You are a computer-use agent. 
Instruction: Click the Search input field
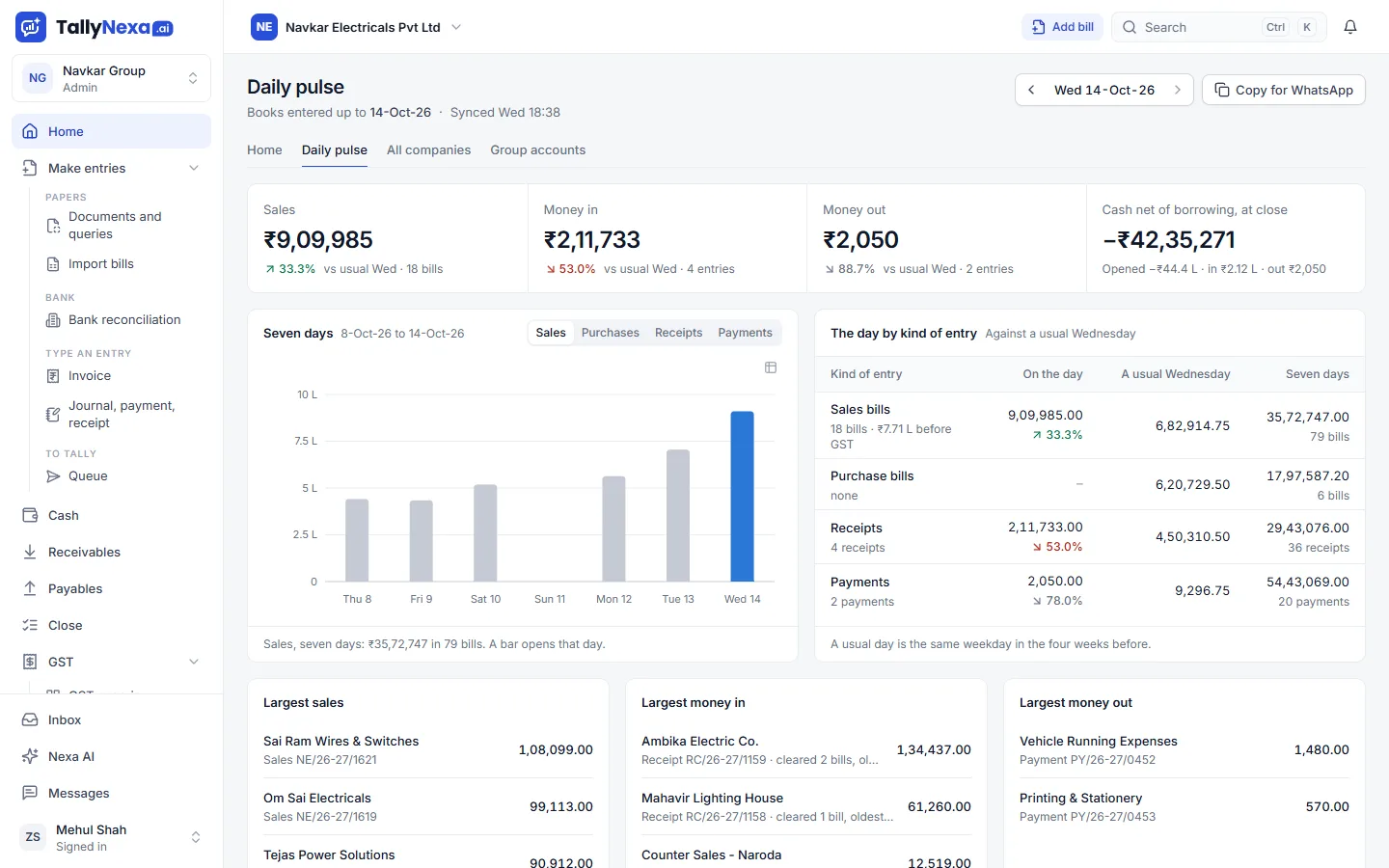click(1219, 27)
